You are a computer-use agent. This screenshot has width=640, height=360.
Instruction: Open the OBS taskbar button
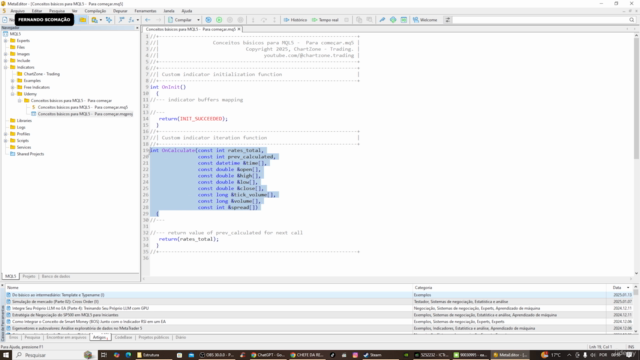[x=216, y=355]
